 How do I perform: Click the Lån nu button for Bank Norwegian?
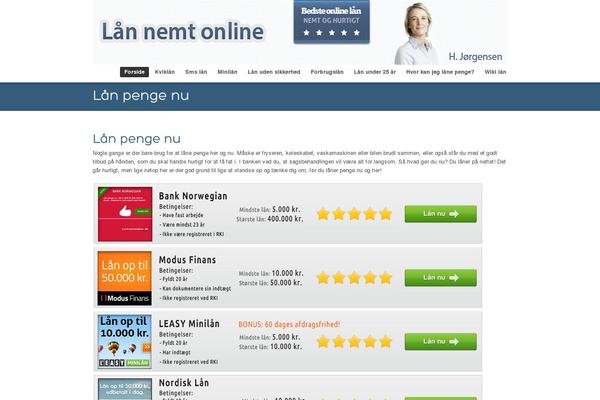click(441, 214)
